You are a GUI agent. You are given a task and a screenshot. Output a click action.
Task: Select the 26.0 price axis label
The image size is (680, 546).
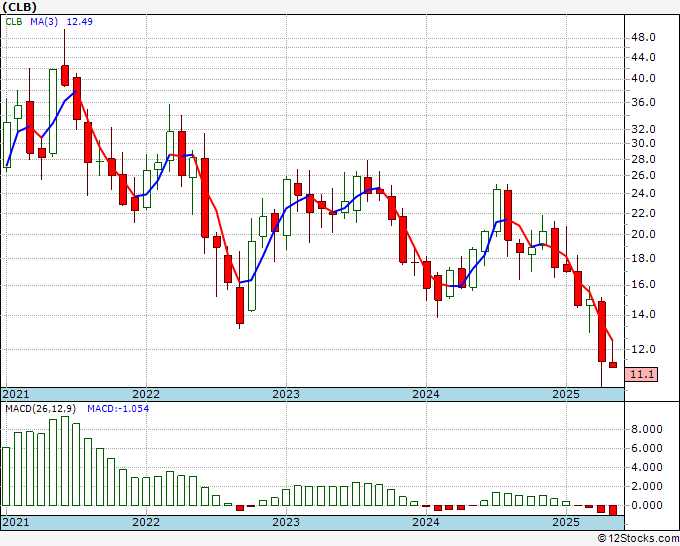click(643, 176)
